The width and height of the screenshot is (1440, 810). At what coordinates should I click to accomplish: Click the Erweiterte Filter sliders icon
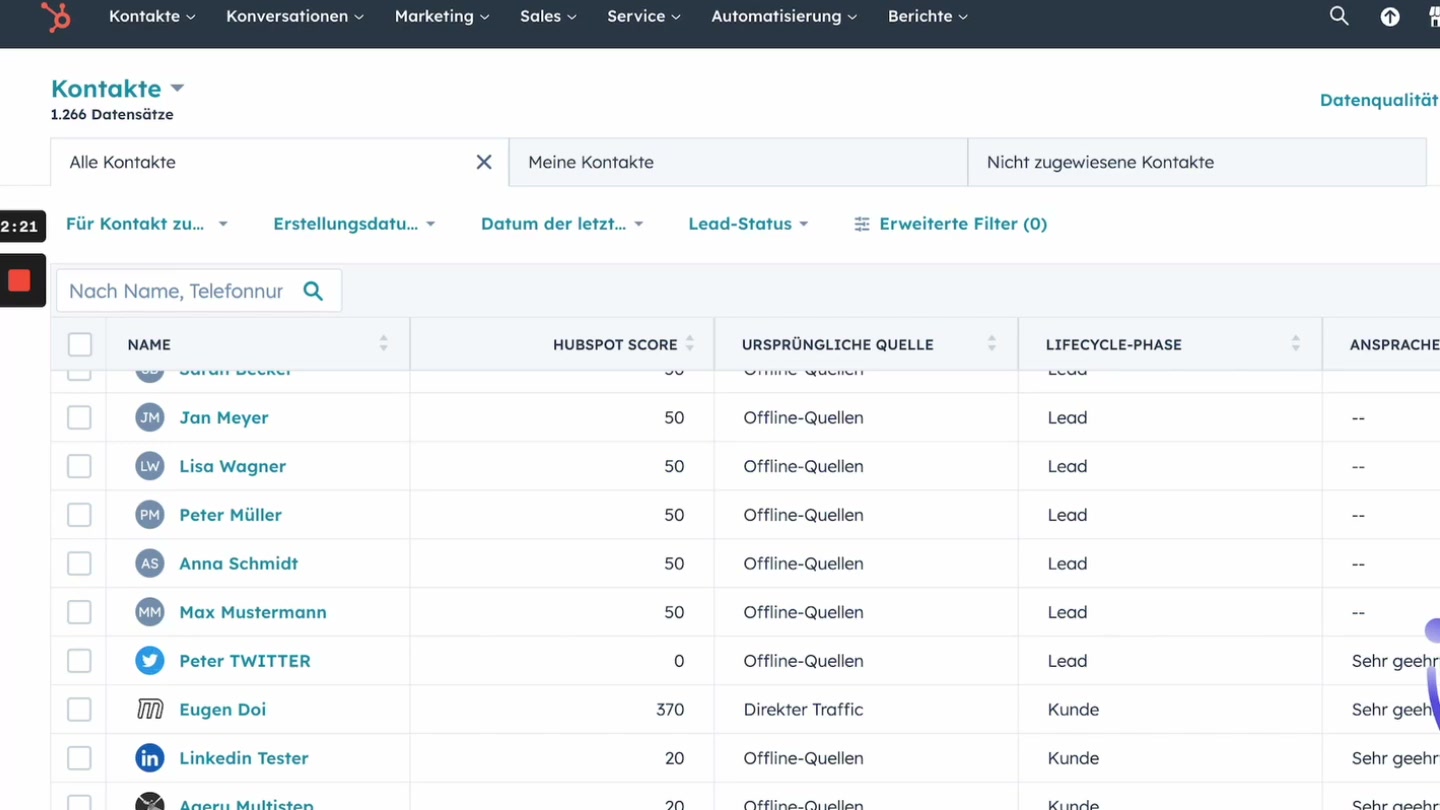coord(861,224)
